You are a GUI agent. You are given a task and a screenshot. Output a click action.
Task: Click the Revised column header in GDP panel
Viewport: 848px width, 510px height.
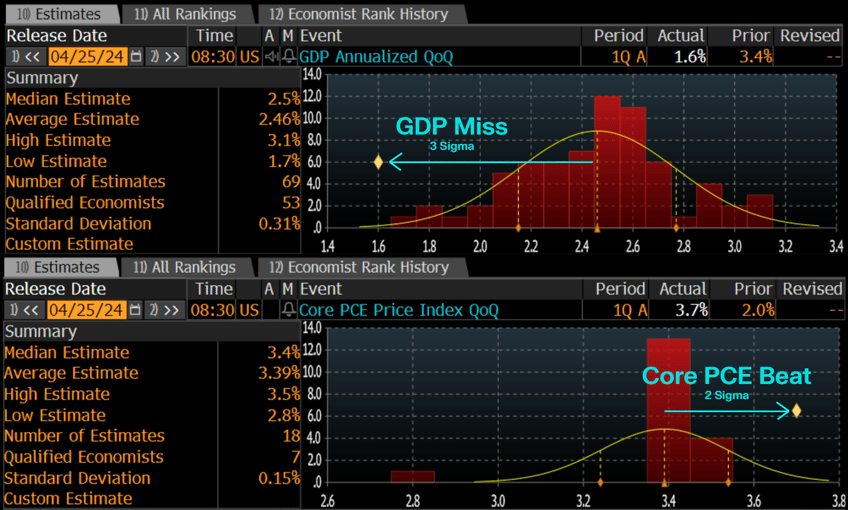(x=810, y=36)
